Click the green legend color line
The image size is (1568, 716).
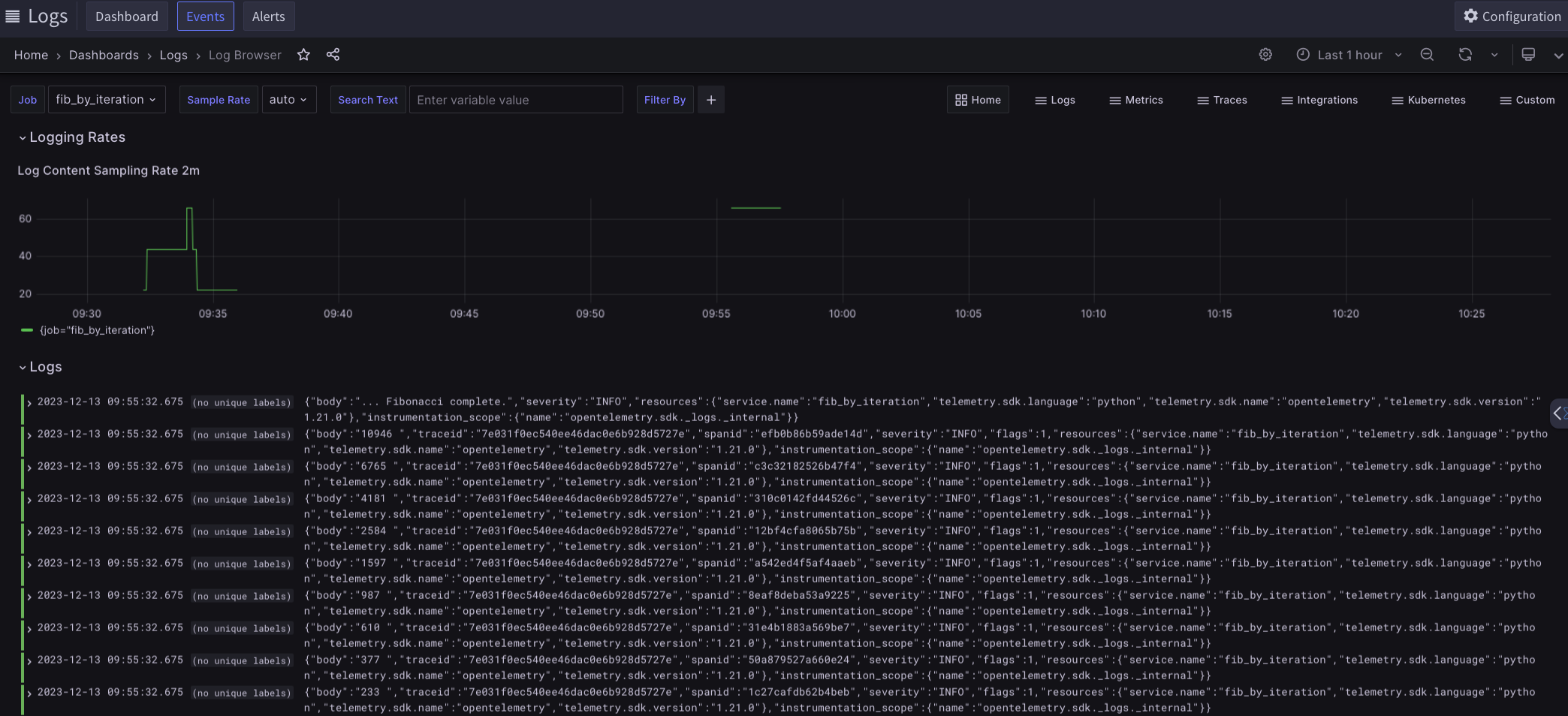pos(26,329)
